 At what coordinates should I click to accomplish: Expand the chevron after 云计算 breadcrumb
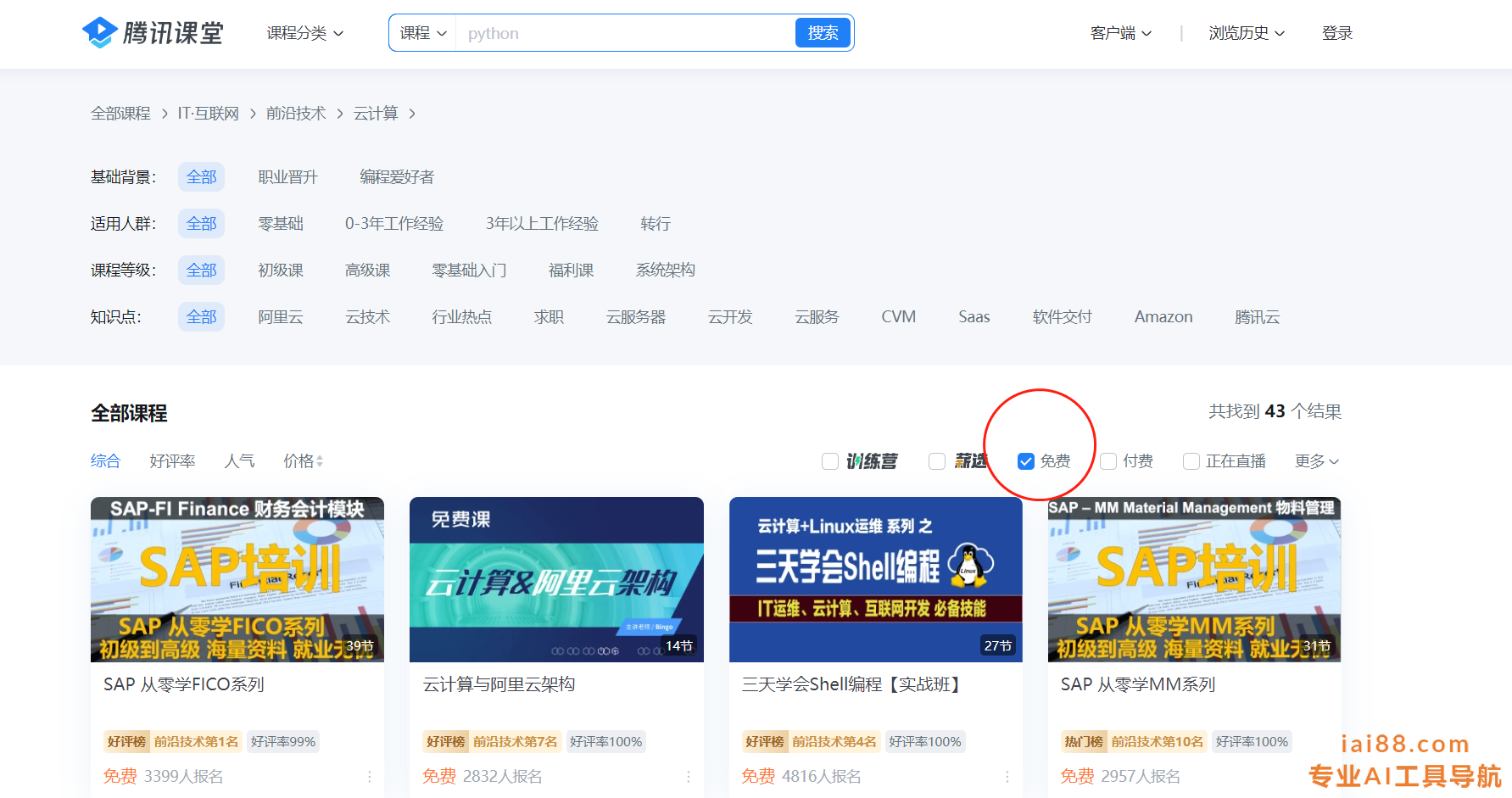[412, 114]
